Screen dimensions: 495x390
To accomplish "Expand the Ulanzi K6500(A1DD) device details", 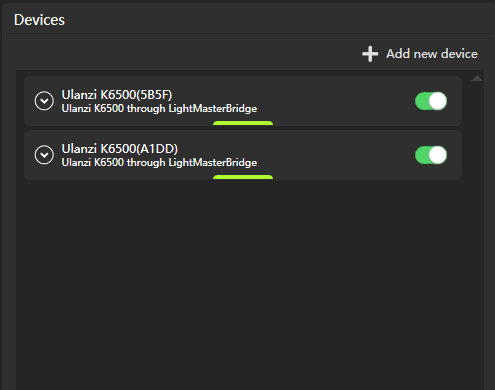I will (x=44, y=155).
